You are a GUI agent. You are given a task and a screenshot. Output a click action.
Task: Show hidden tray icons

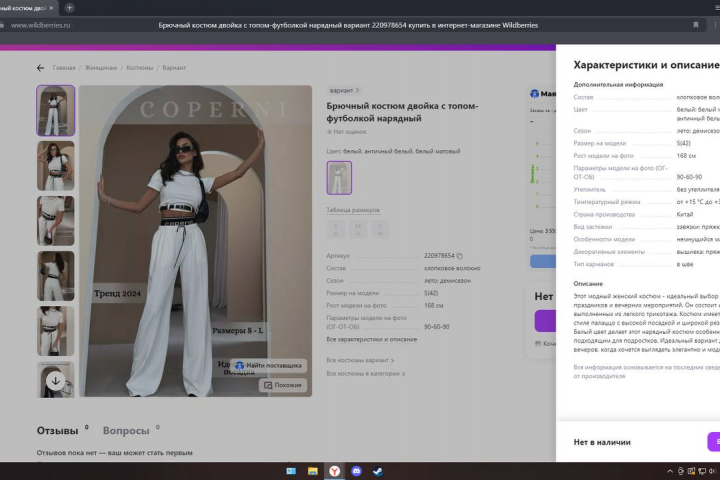pyautogui.click(x=670, y=471)
